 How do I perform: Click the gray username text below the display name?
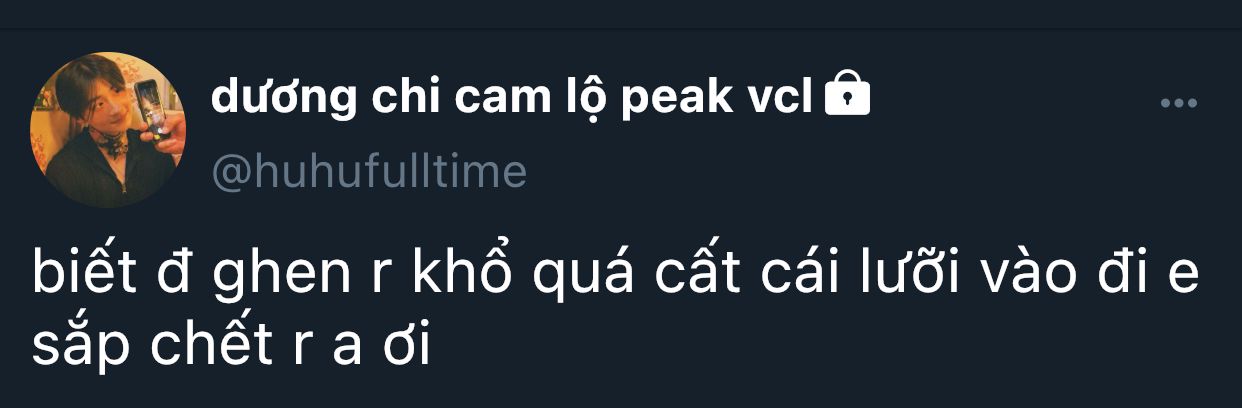369,172
